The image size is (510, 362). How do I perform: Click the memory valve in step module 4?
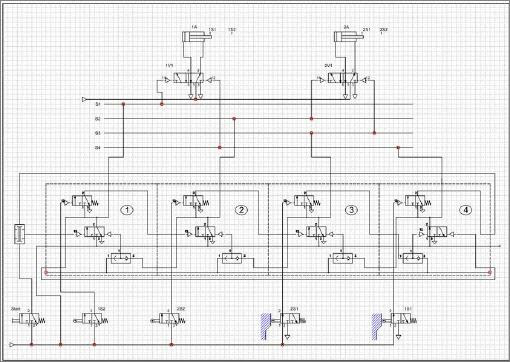click(x=438, y=232)
